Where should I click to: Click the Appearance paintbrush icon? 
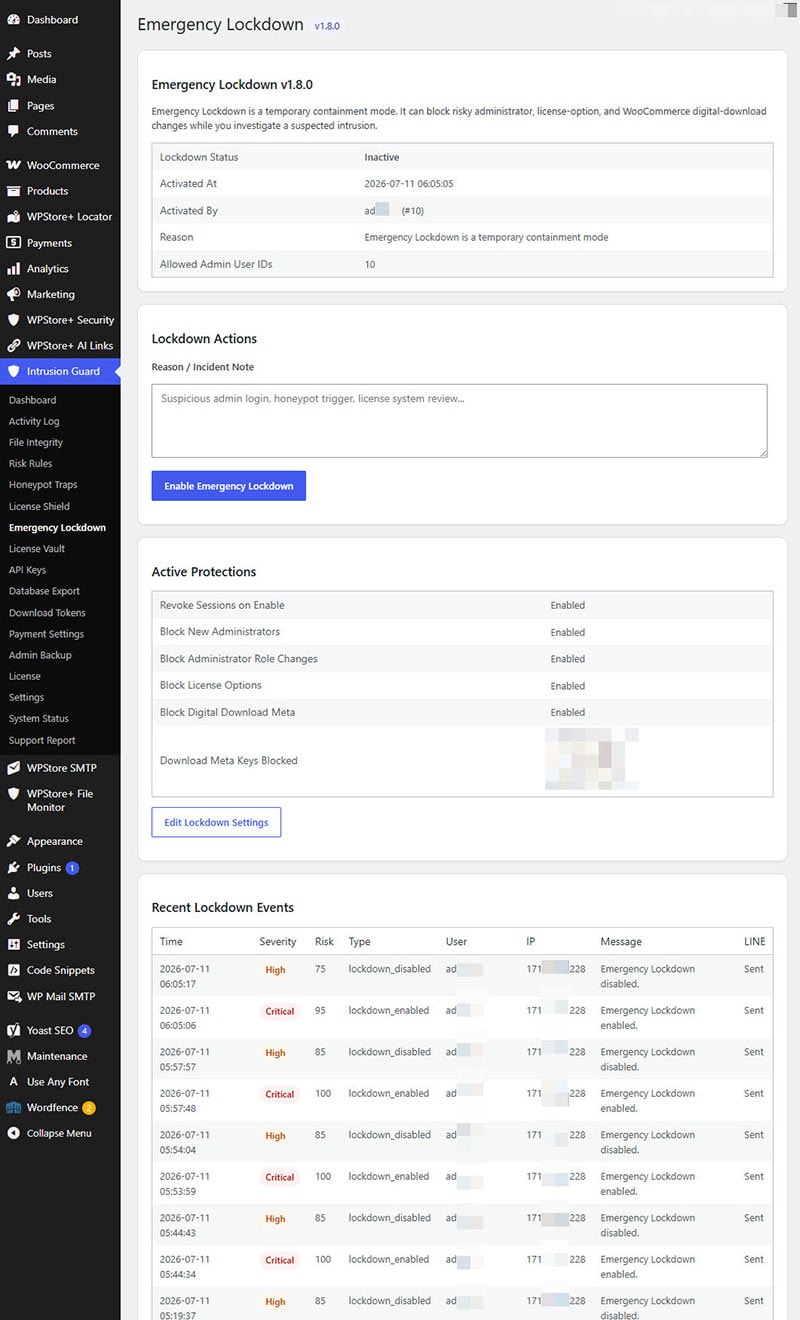coord(13,842)
